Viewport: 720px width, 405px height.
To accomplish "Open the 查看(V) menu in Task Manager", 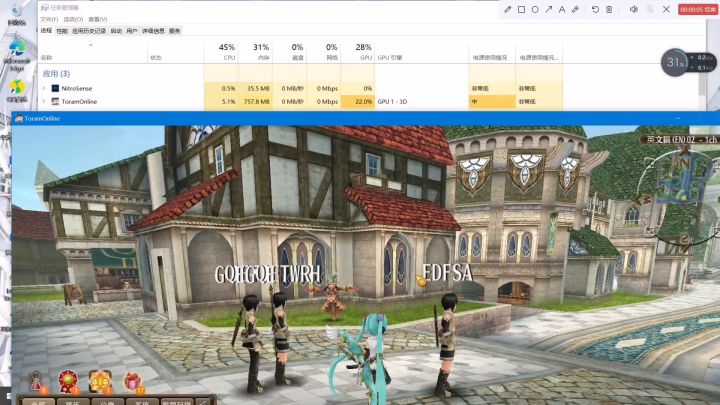I will 97,19.
